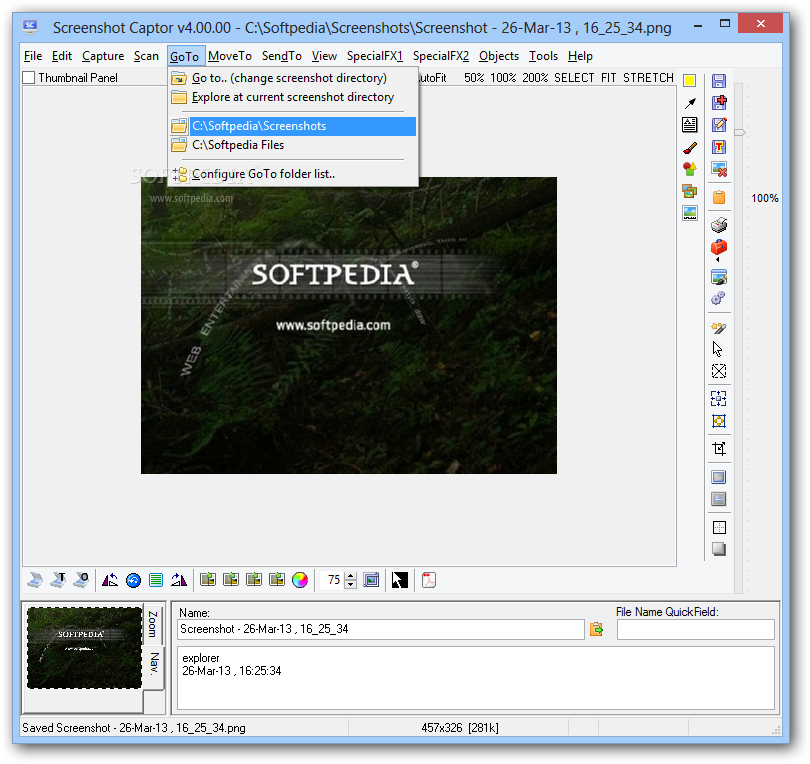Click the 75 value field
Screen dimensions: 810x764
tap(333, 580)
